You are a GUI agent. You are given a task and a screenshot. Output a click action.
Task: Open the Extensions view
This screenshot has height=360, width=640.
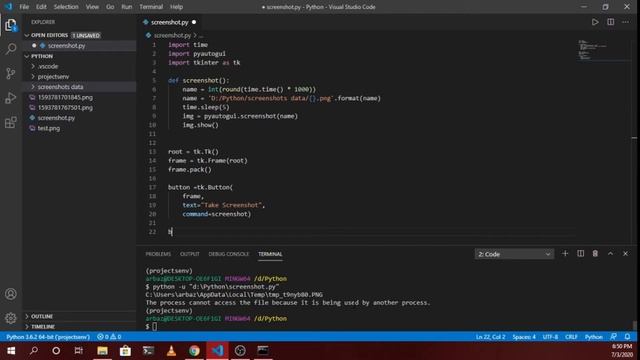click(11, 122)
